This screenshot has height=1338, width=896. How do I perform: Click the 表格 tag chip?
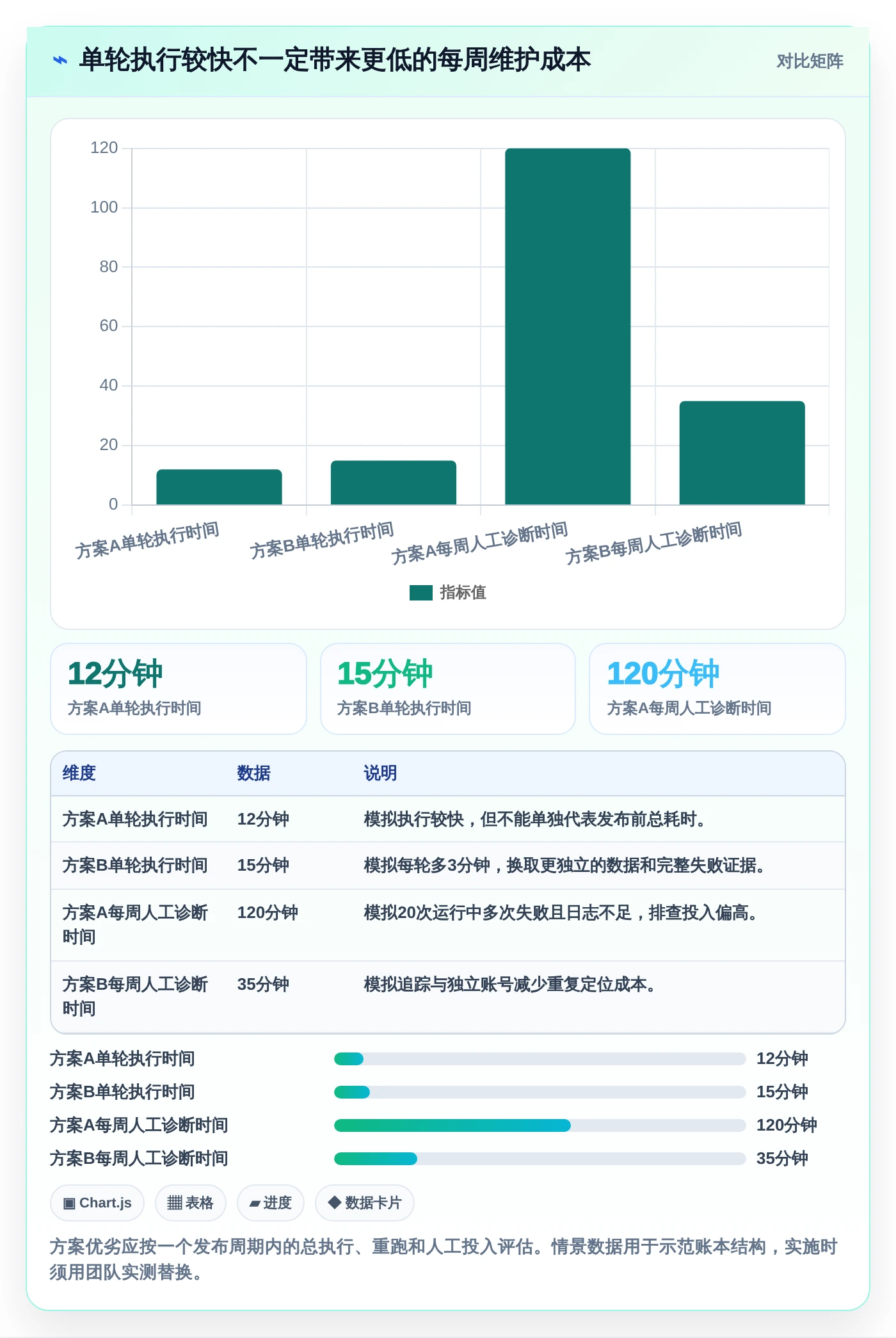click(x=190, y=1203)
